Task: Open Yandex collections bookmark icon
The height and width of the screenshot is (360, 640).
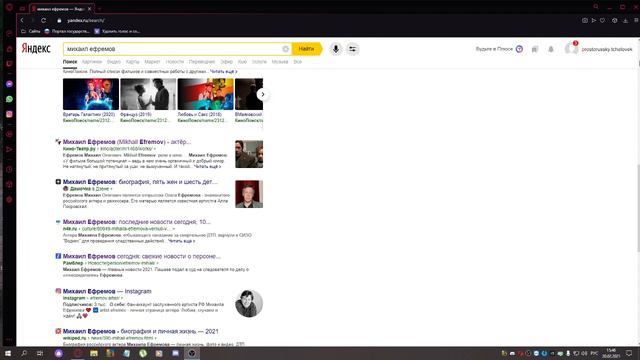Action: point(535,49)
